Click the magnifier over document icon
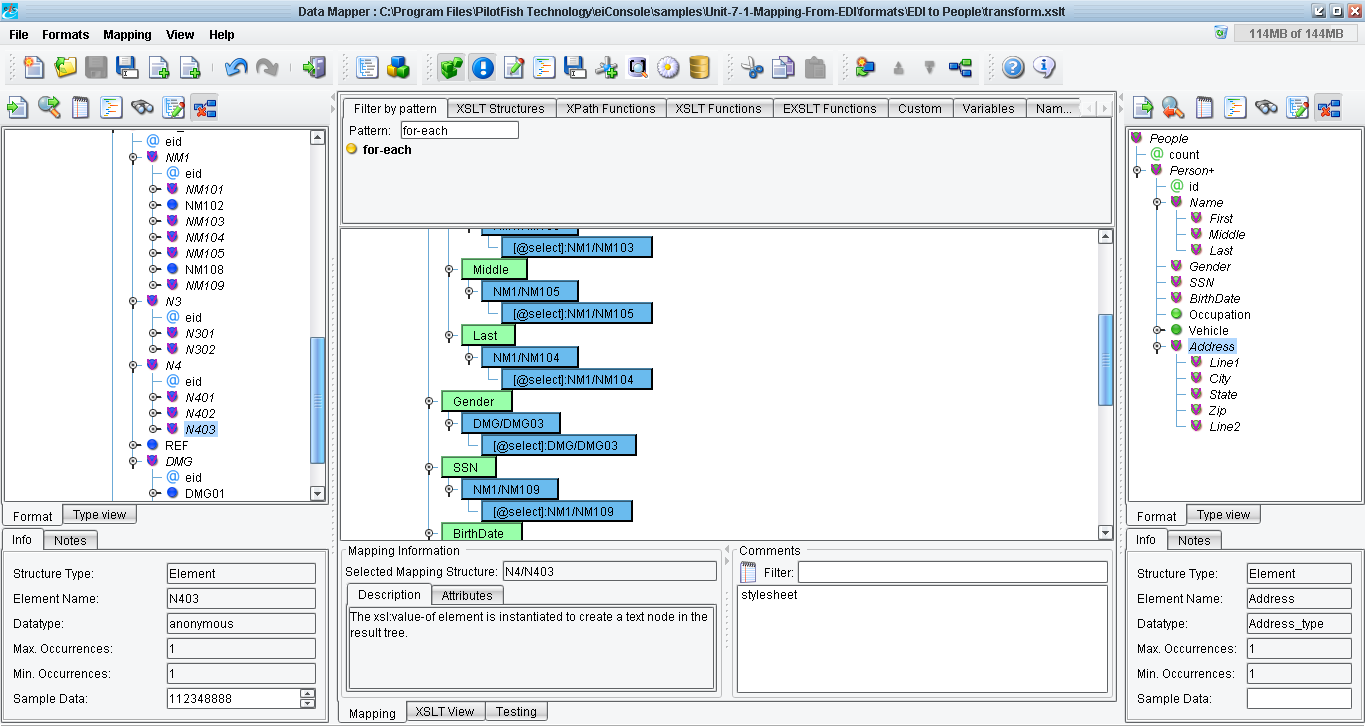The image size is (1365, 726). (637, 67)
